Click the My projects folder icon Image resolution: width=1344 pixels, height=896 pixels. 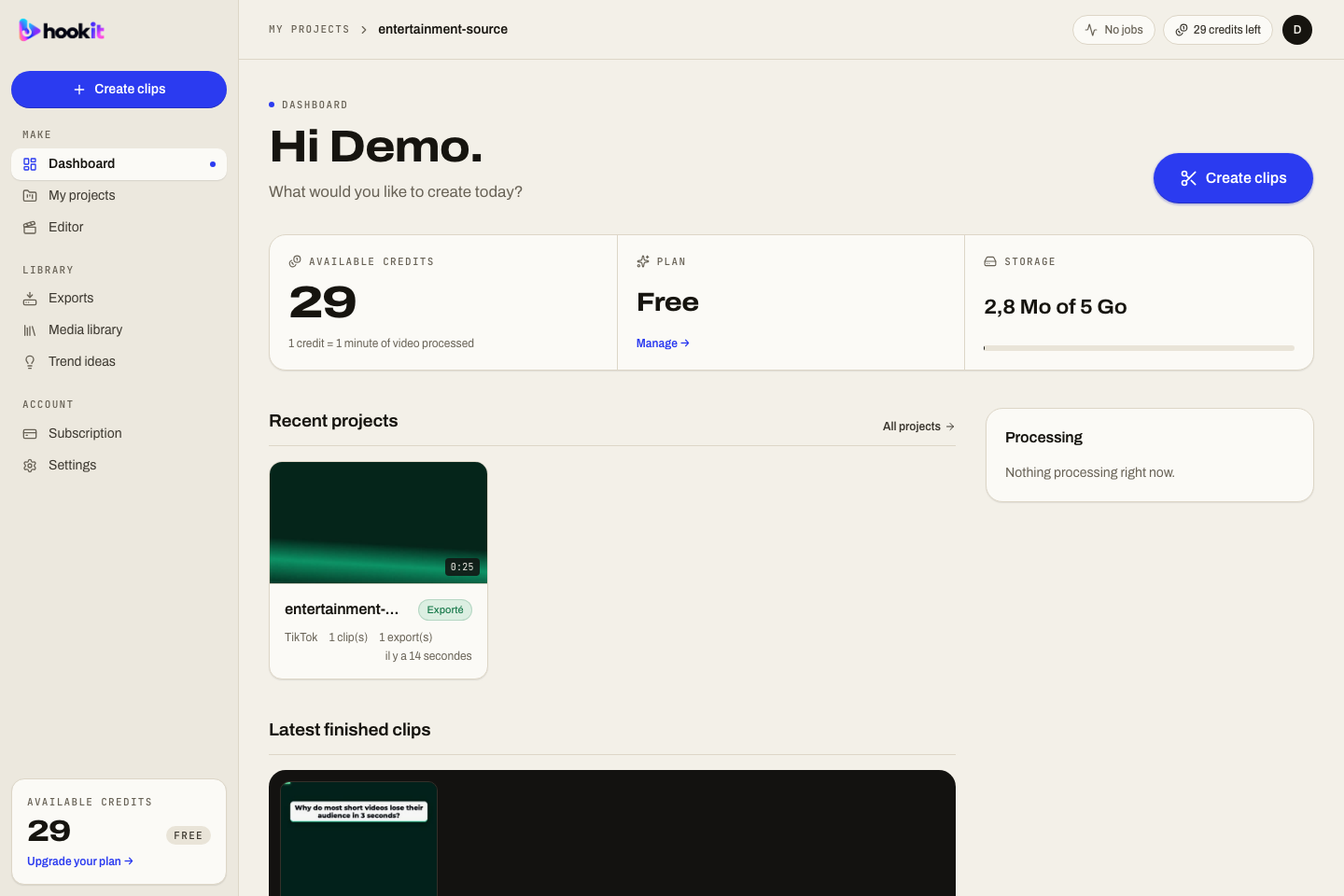click(x=30, y=196)
